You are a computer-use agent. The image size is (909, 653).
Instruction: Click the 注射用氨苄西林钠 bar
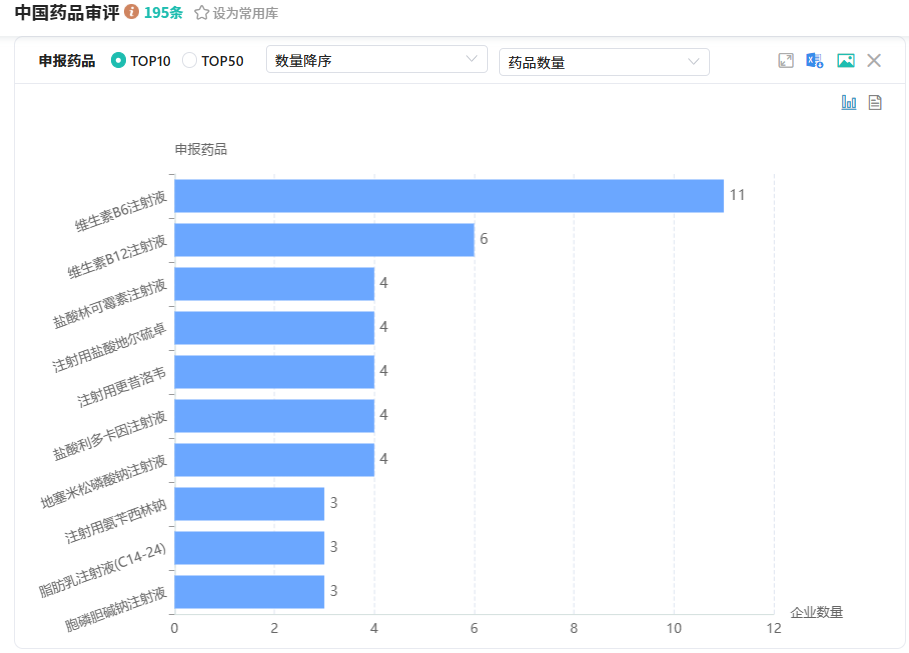tap(249, 503)
